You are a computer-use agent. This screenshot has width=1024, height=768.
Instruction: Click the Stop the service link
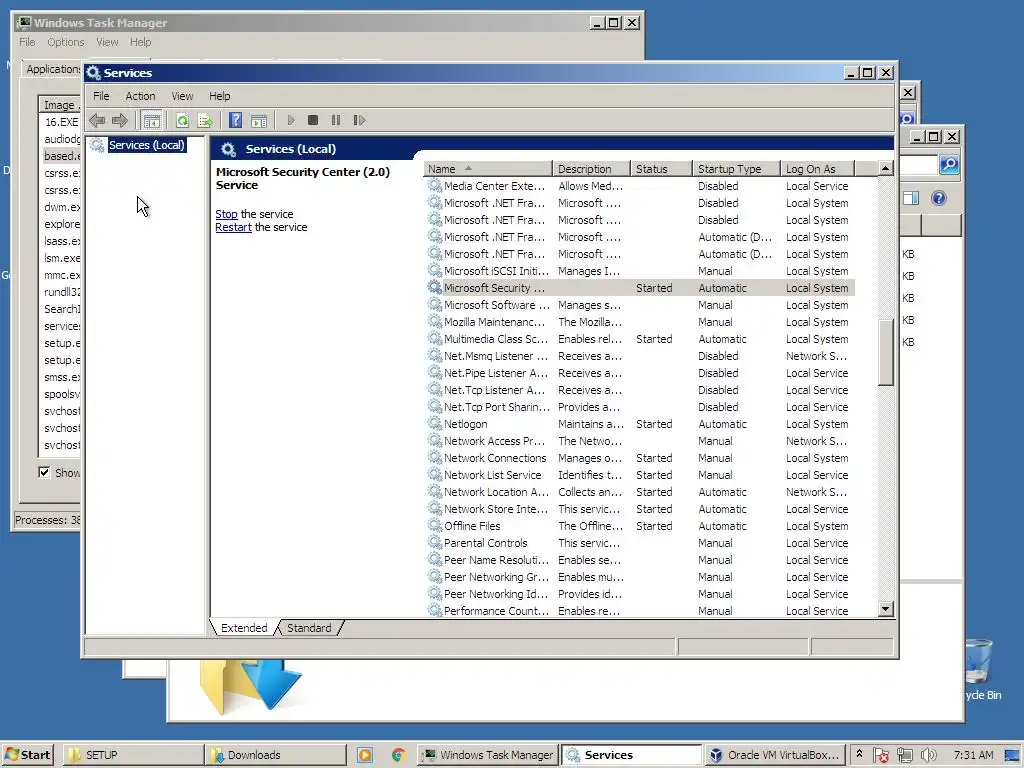[x=226, y=214]
